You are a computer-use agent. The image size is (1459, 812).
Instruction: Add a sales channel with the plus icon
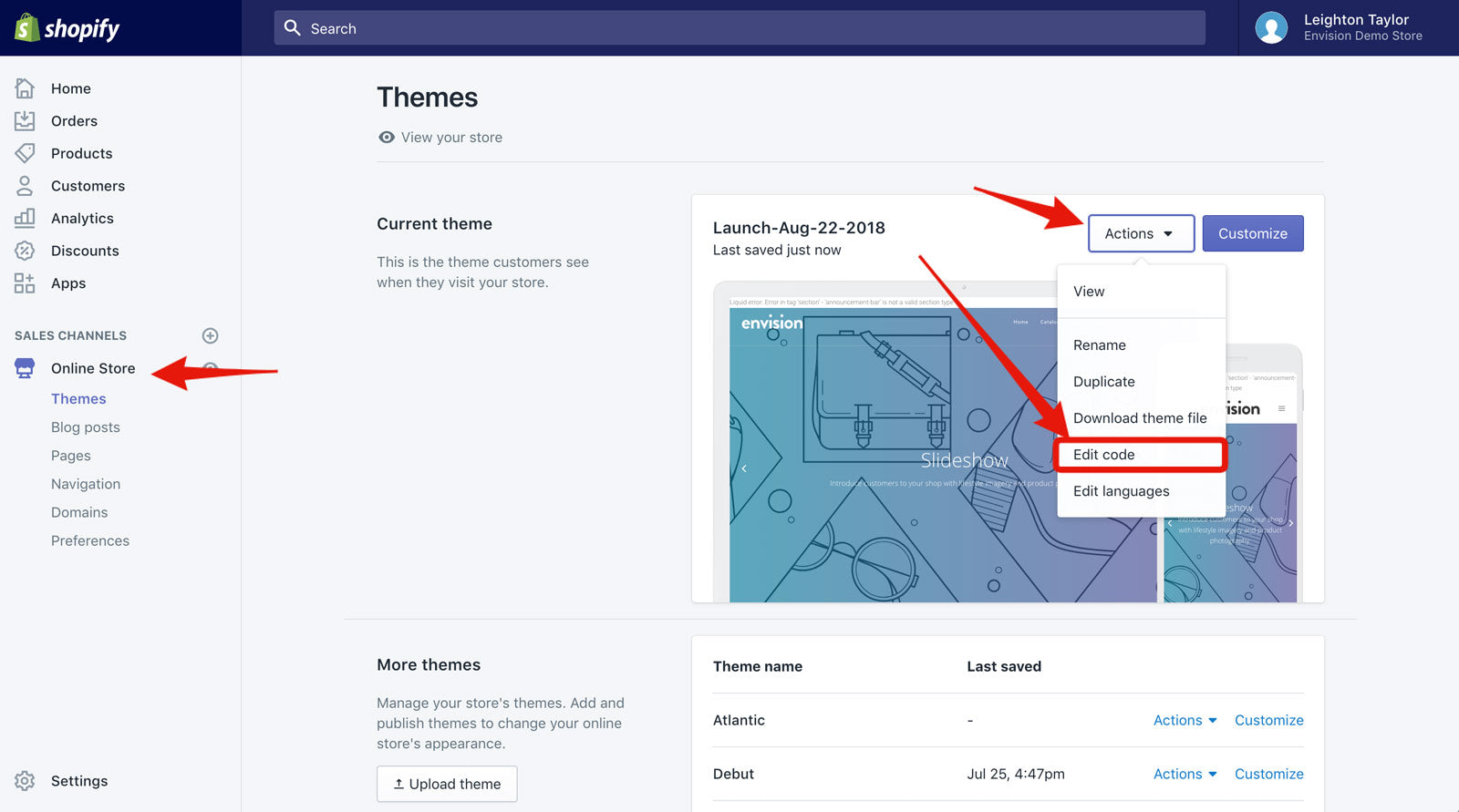210,335
